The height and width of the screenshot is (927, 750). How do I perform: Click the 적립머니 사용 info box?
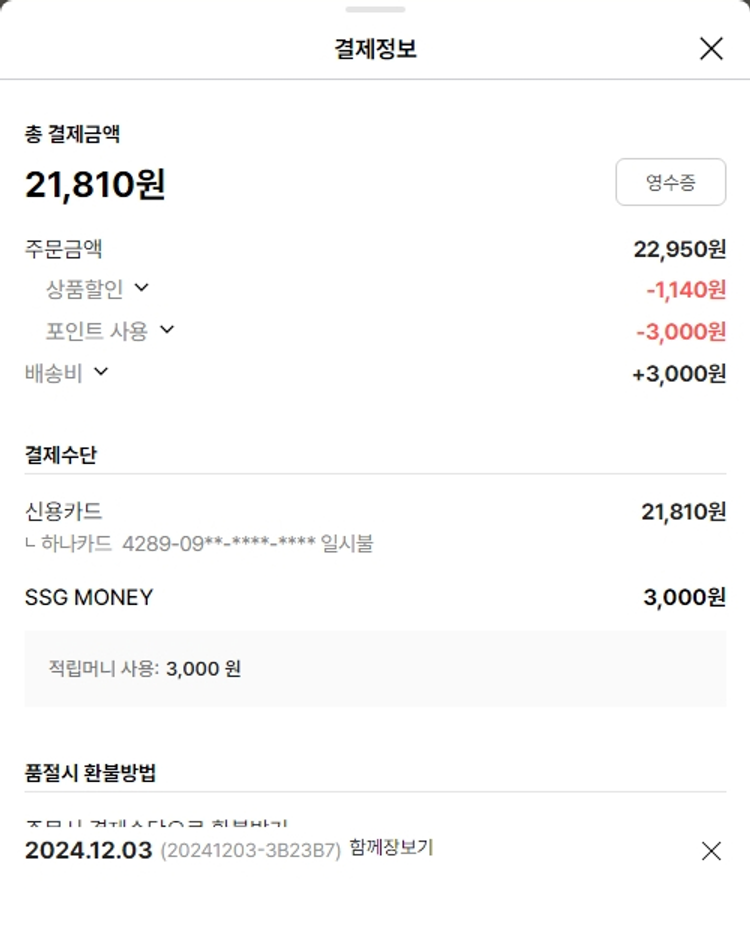point(375,668)
